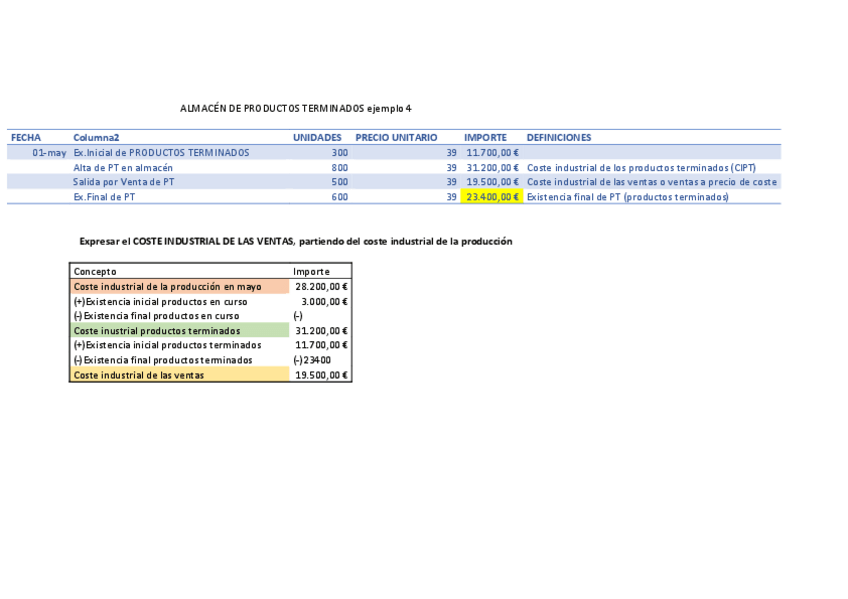Click the 28.200,00 € importe cell
This screenshot has width=848, height=599.
coord(321,287)
